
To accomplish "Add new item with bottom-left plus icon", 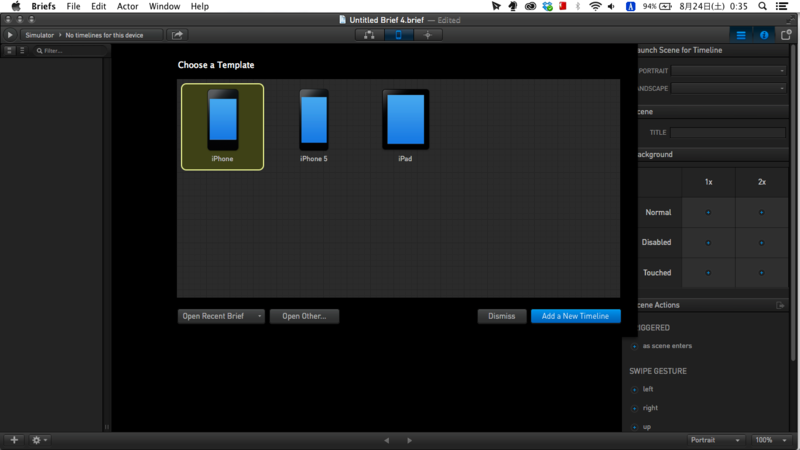I will tap(14, 440).
